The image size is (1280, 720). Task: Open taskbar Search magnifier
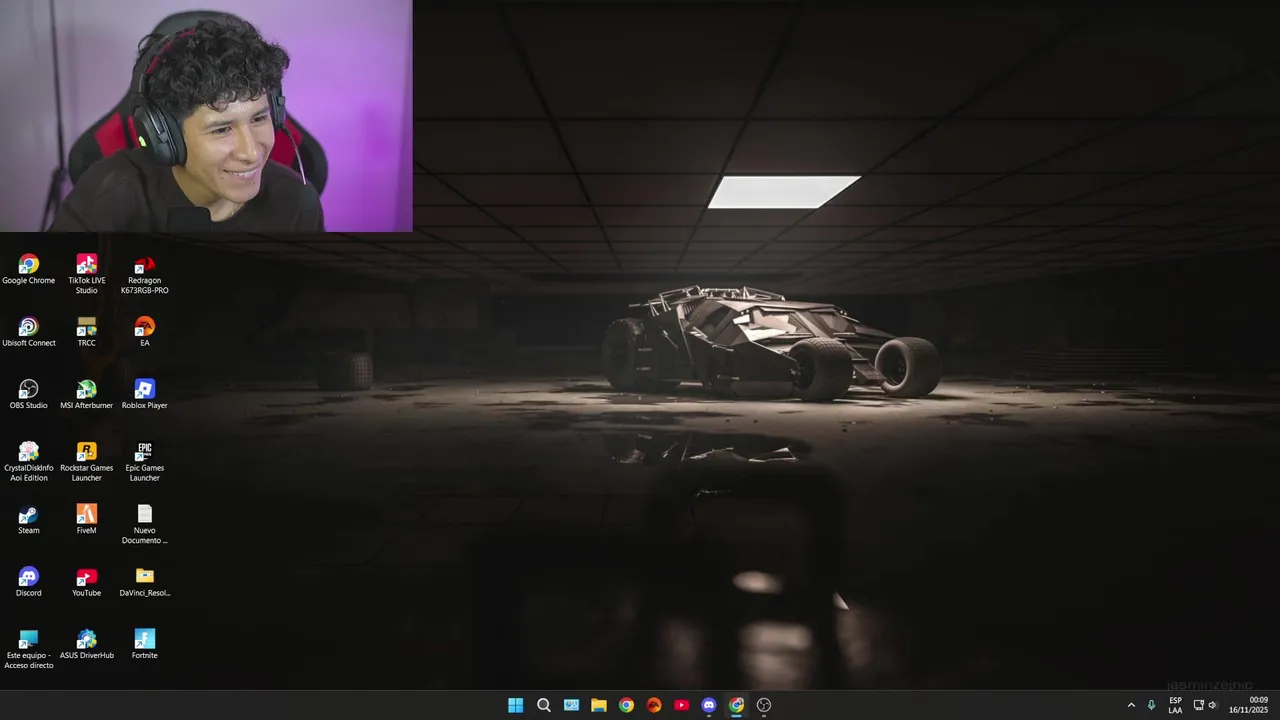[543, 705]
